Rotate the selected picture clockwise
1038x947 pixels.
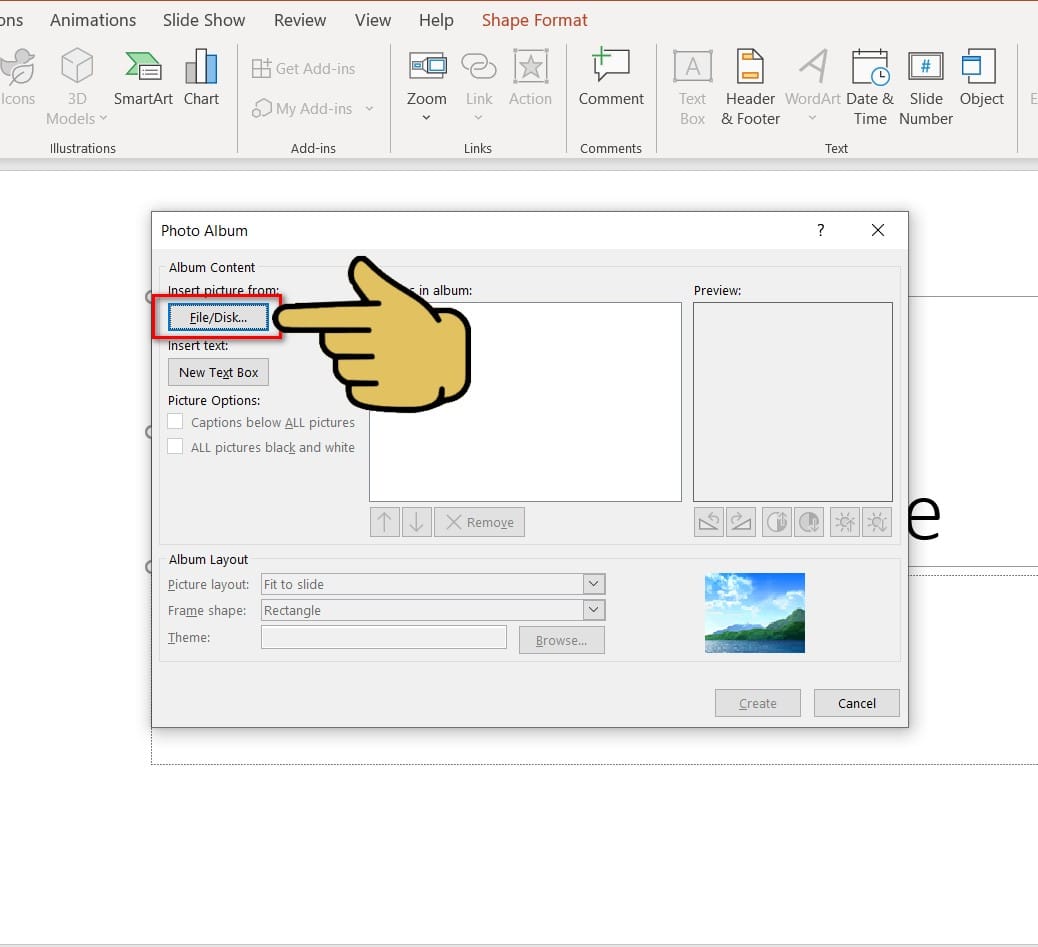click(x=740, y=522)
